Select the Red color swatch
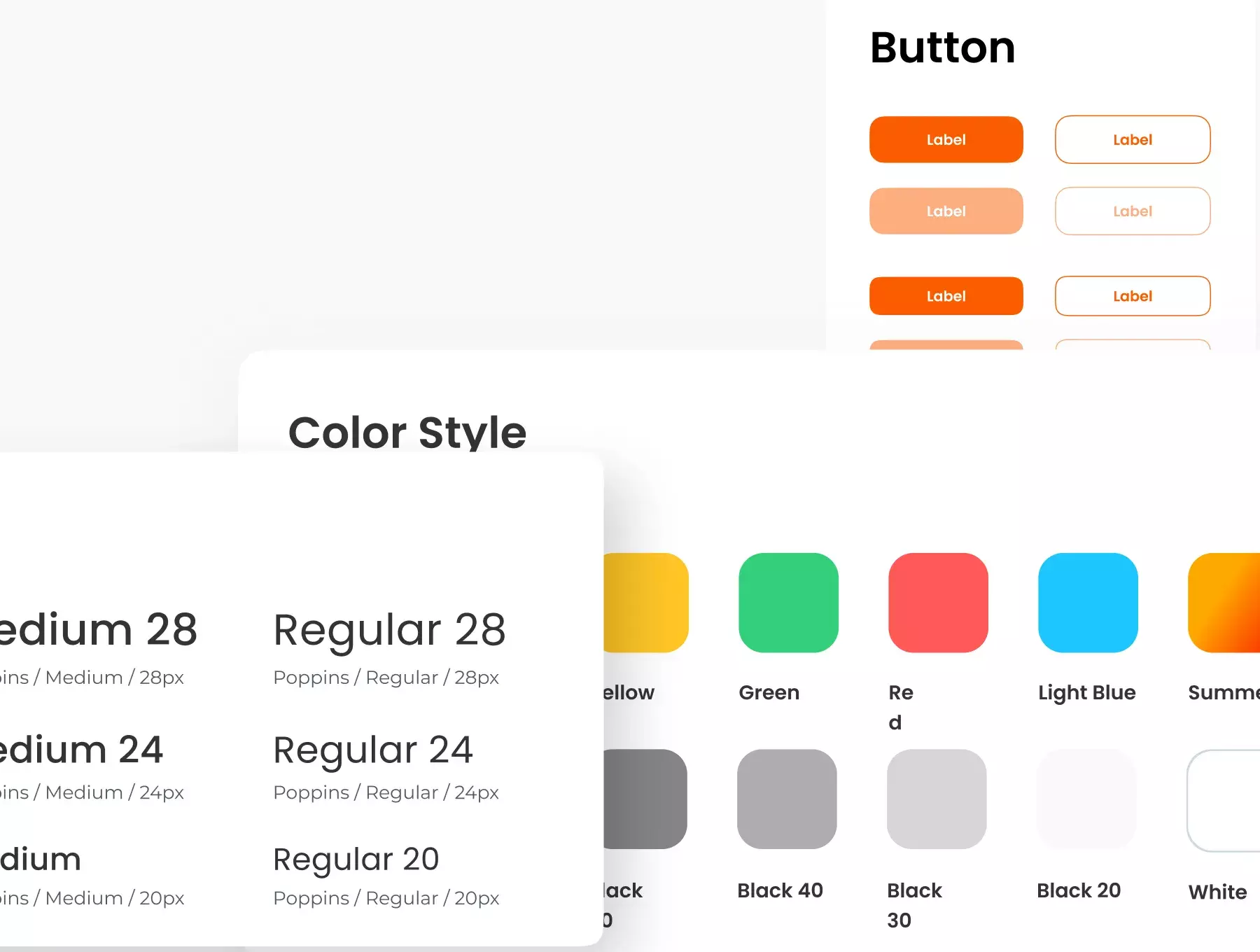The image size is (1260, 952). click(938, 603)
